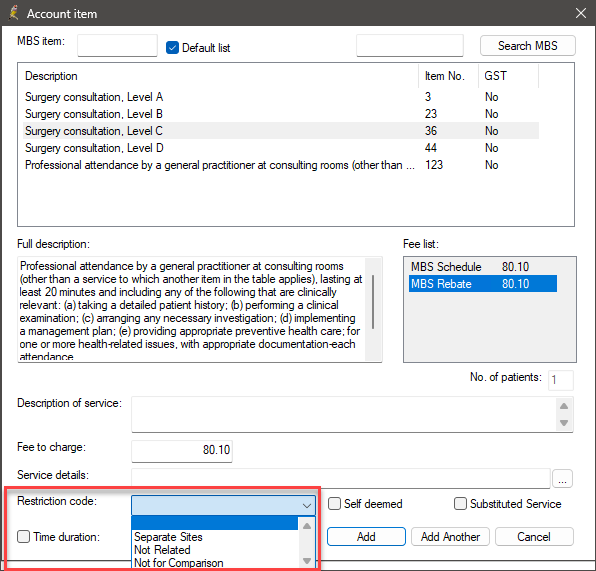
Task: Tick the Substituted Service checkbox
Action: click(460, 504)
